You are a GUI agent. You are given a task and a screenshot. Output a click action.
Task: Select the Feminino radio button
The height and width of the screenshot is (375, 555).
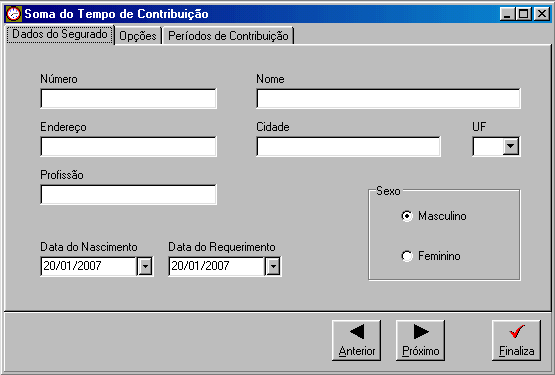click(x=407, y=256)
